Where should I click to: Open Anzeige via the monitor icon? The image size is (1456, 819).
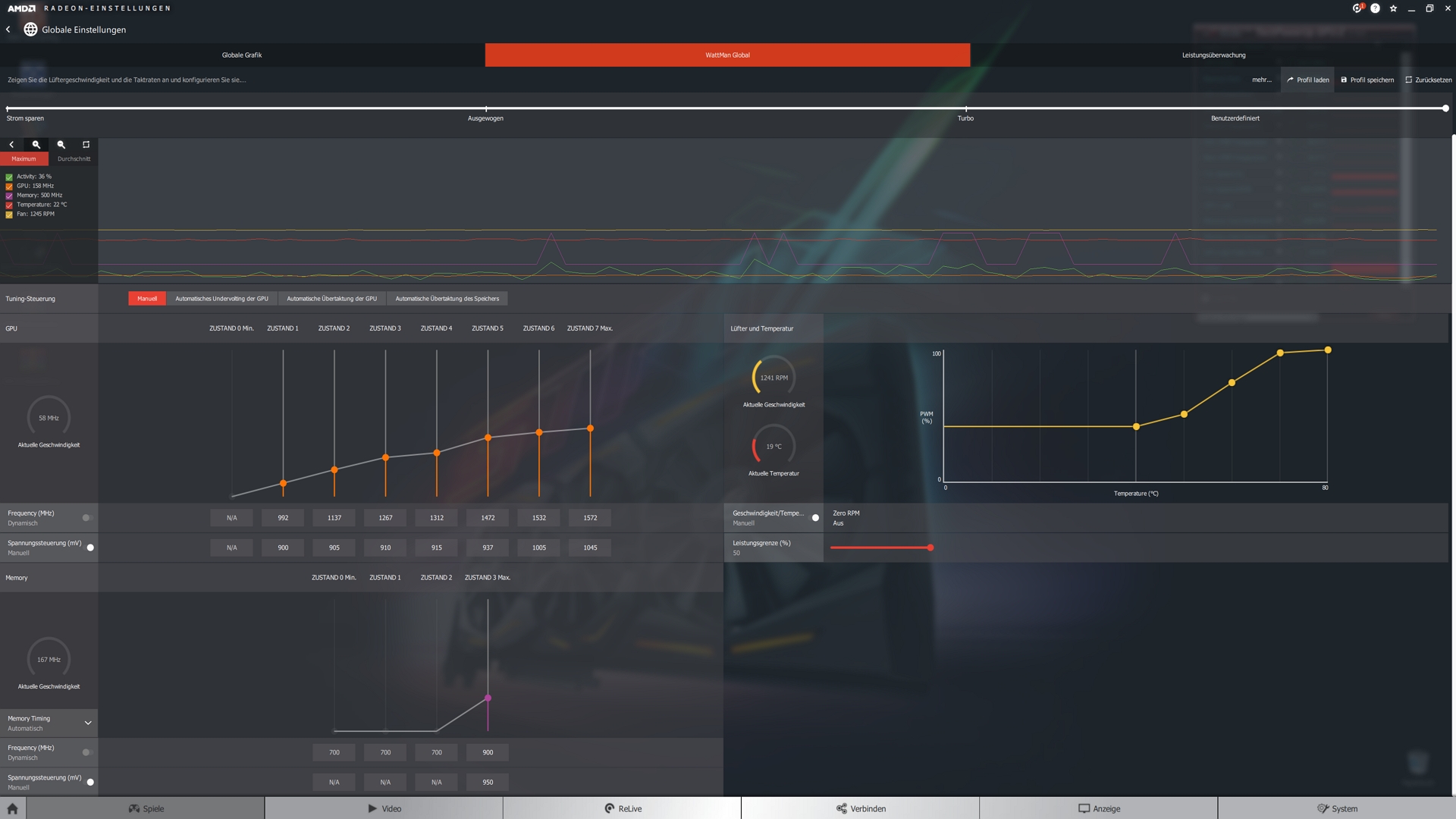point(1084,808)
